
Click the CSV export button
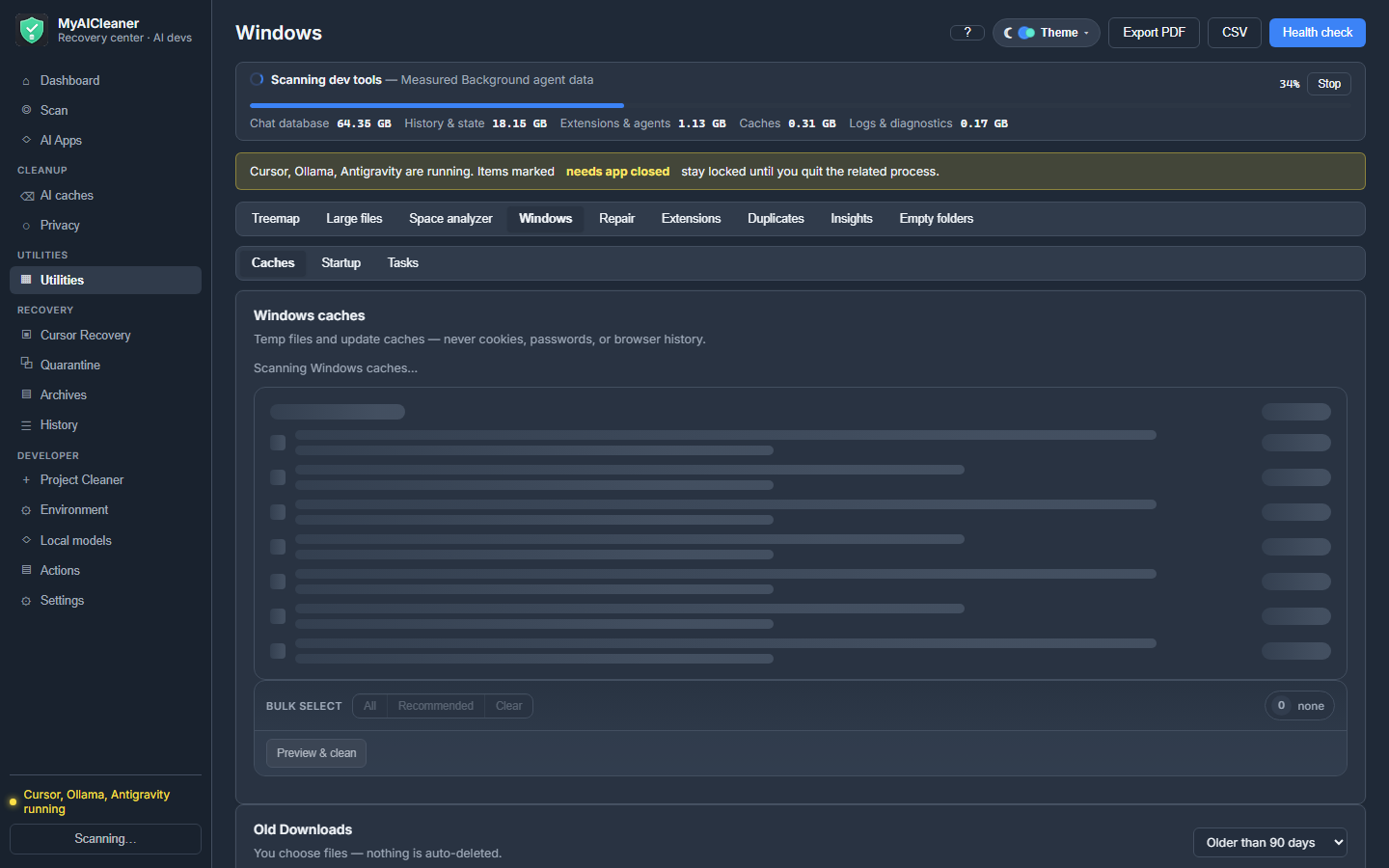point(1235,33)
